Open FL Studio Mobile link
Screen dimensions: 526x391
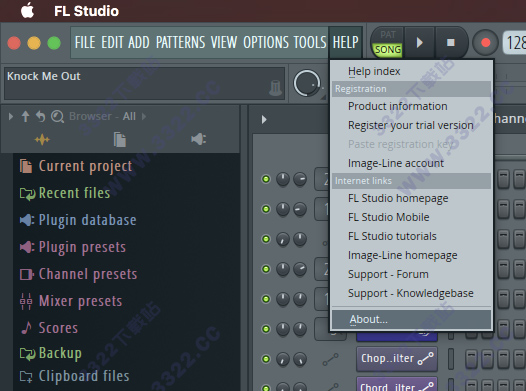click(x=411, y=217)
